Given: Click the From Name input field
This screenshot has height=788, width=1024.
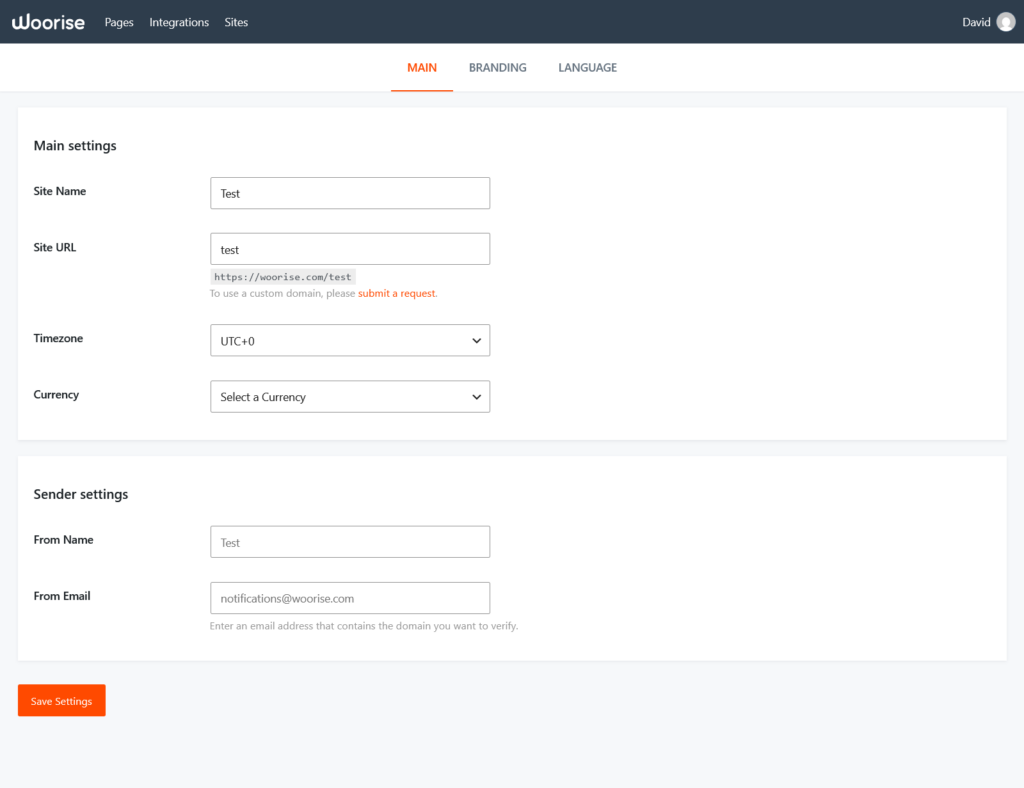Looking at the screenshot, I should tap(350, 542).
